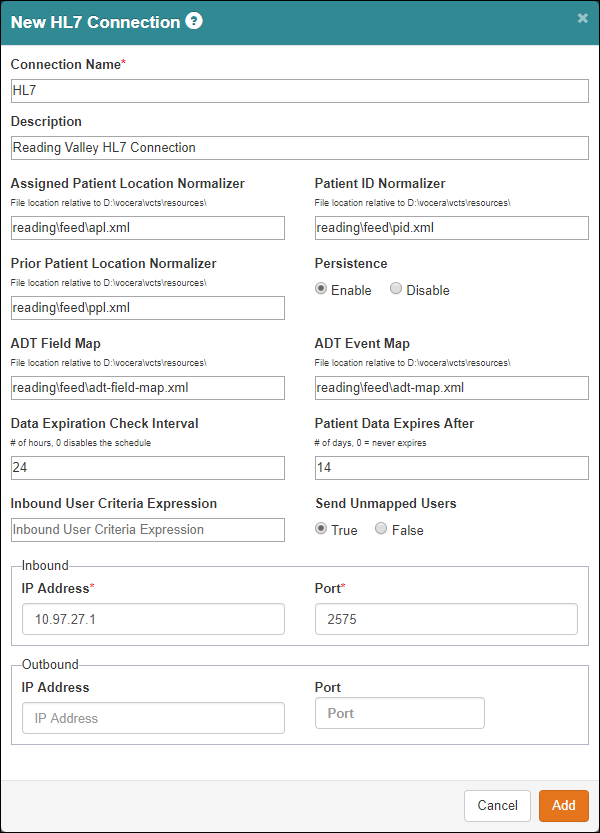The width and height of the screenshot is (600, 833).
Task: Focus the Connection Name field
Action: (300, 91)
